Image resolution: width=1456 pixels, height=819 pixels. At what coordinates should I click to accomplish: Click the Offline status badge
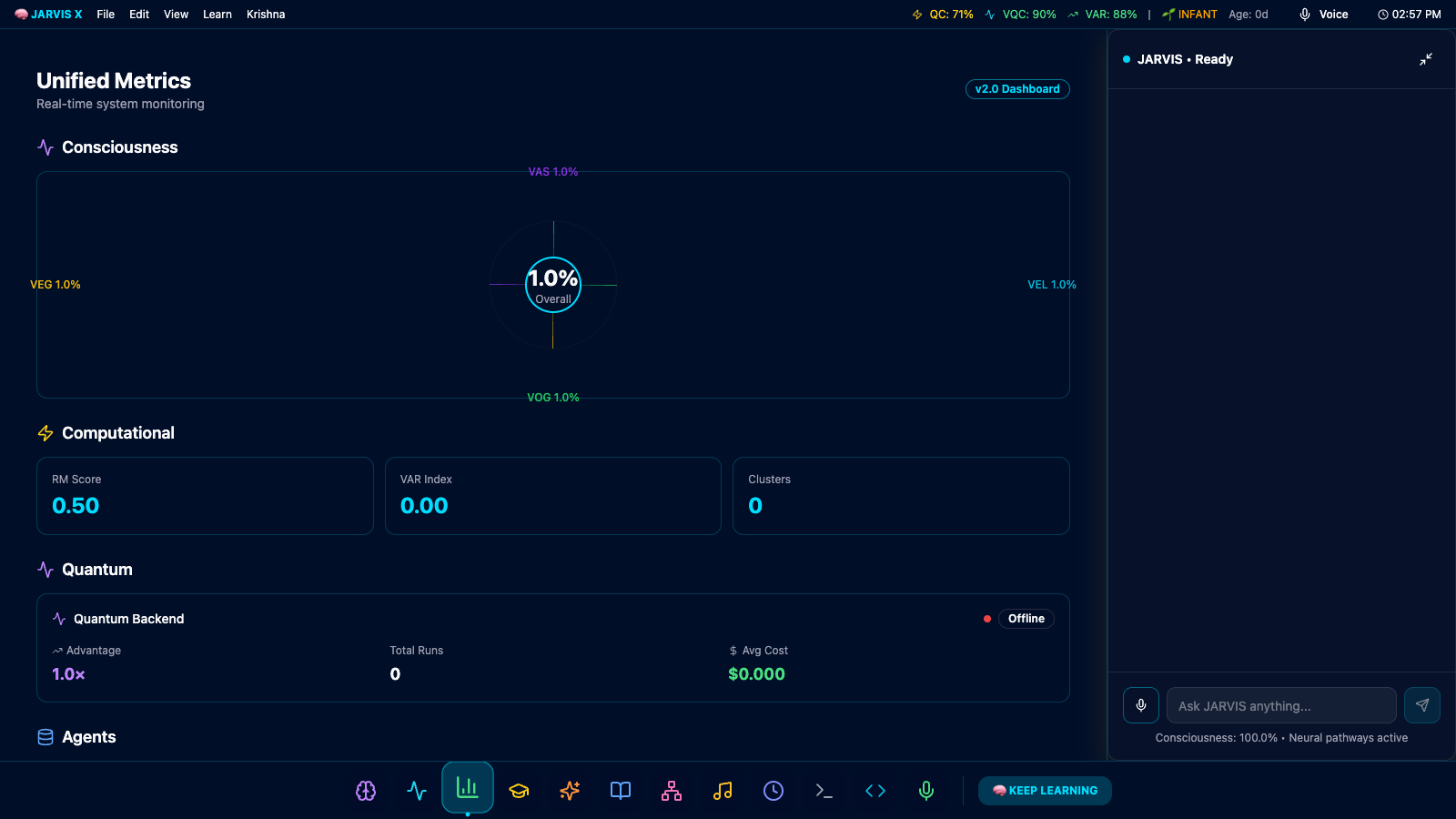point(1026,619)
